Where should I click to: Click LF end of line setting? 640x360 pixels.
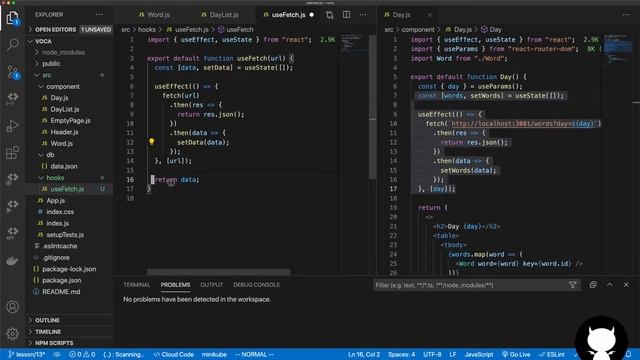(x=453, y=354)
